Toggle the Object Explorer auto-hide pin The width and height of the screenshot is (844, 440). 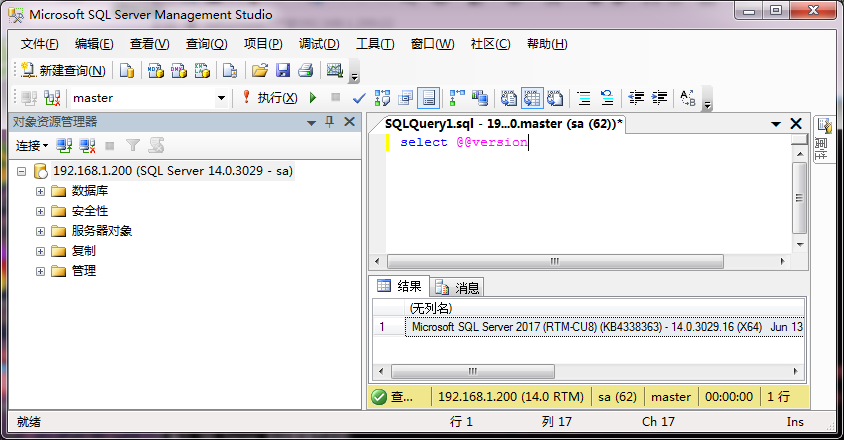[330, 122]
